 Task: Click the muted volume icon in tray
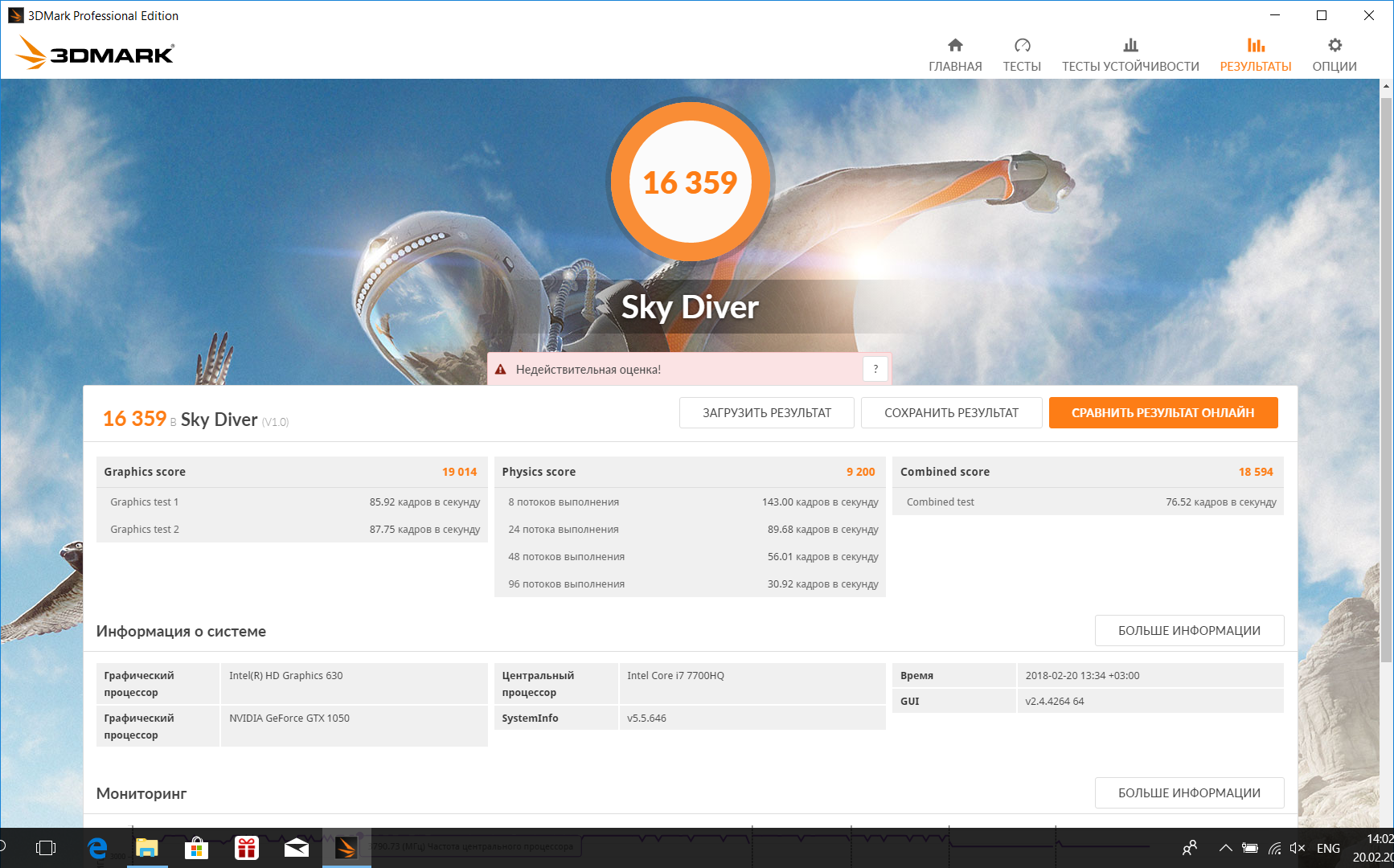click(1298, 848)
